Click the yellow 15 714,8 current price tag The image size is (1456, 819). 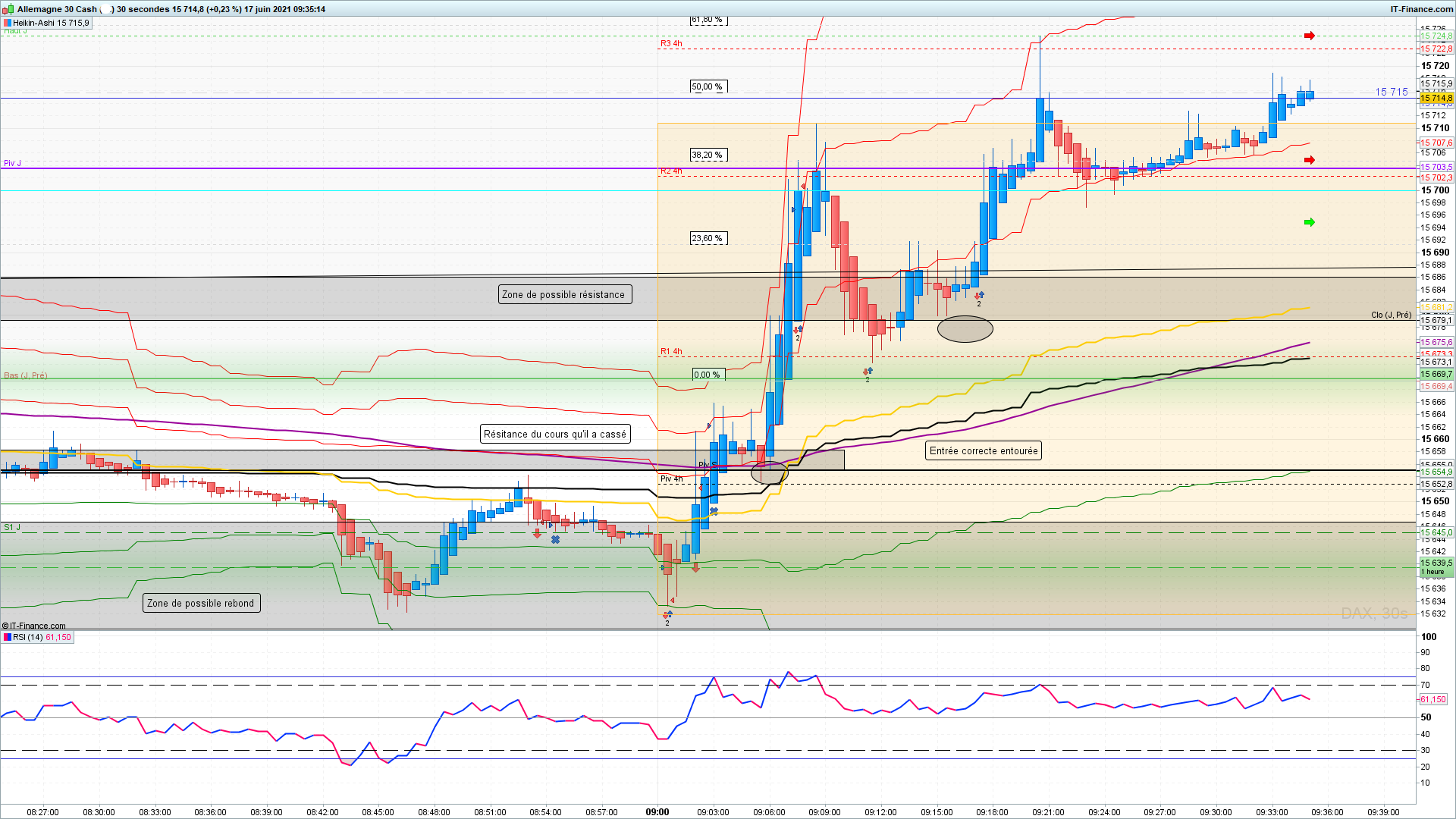click(x=1436, y=99)
